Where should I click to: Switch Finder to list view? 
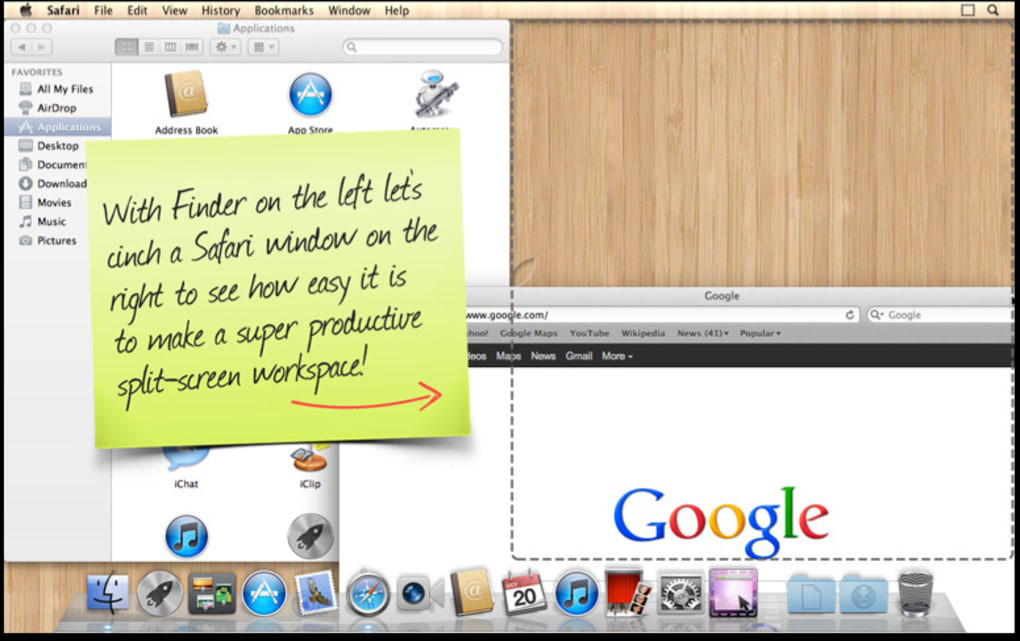pyautogui.click(x=149, y=47)
